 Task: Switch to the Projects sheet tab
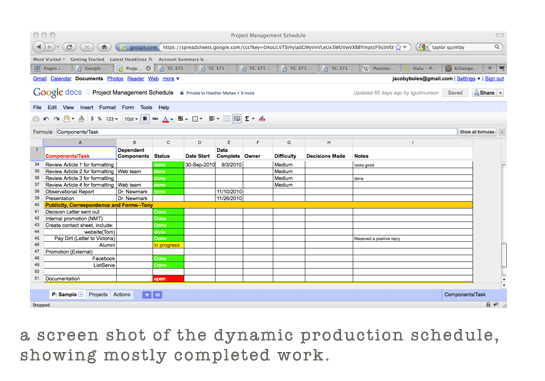(x=98, y=294)
